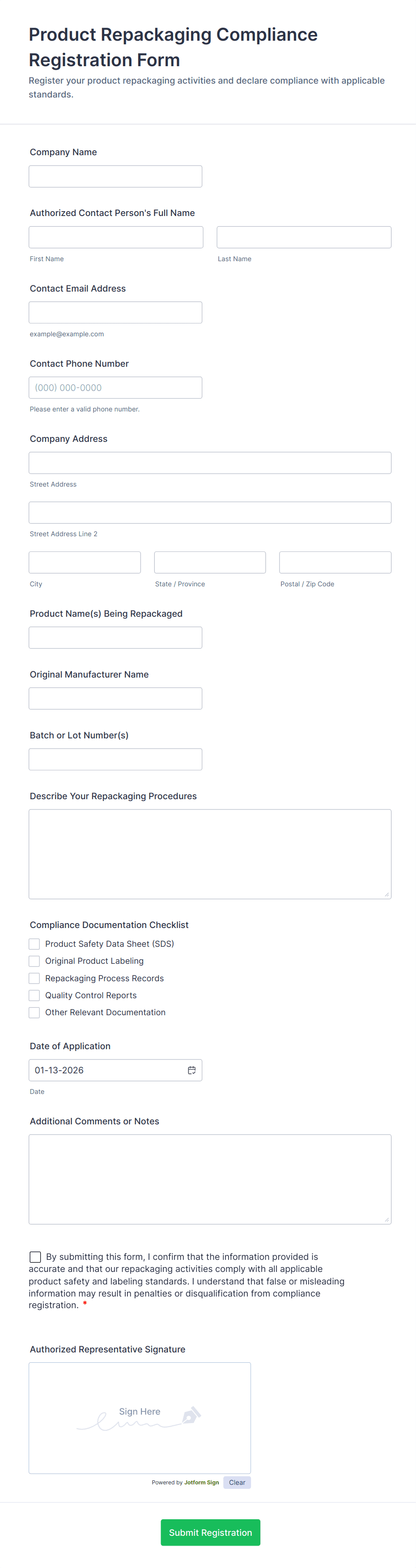Tick the Original Product Labeling checkbox
The height and width of the screenshot is (1568, 416).
pos(34,961)
